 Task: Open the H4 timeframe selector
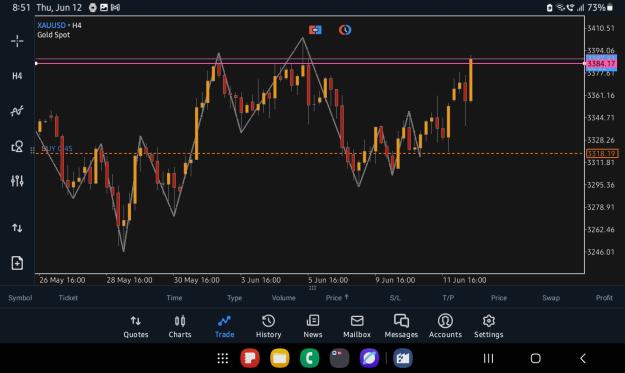pyautogui.click(x=17, y=76)
